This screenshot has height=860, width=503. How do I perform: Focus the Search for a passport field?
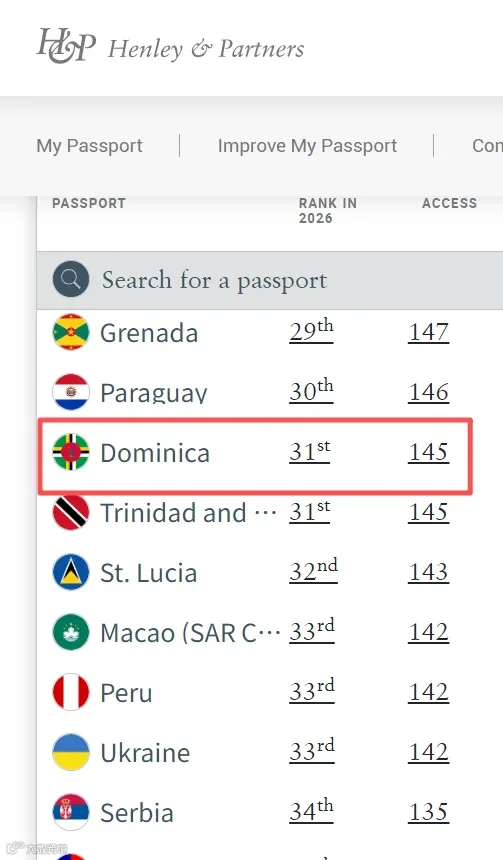pyautogui.click(x=270, y=280)
